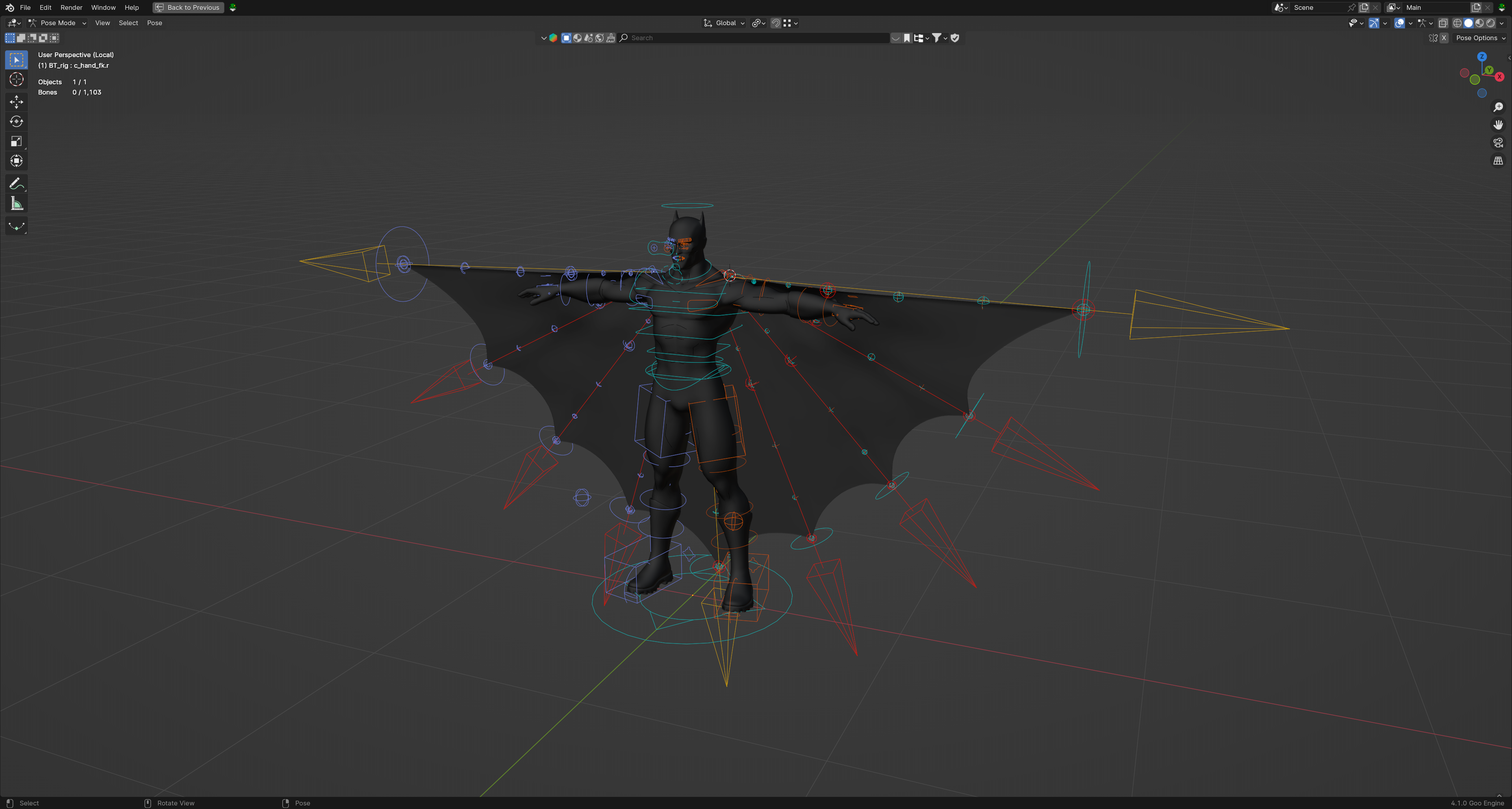This screenshot has height=809, width=1512.
Task: Switch to wireframe shading
Action: (x=1457, y=23)
